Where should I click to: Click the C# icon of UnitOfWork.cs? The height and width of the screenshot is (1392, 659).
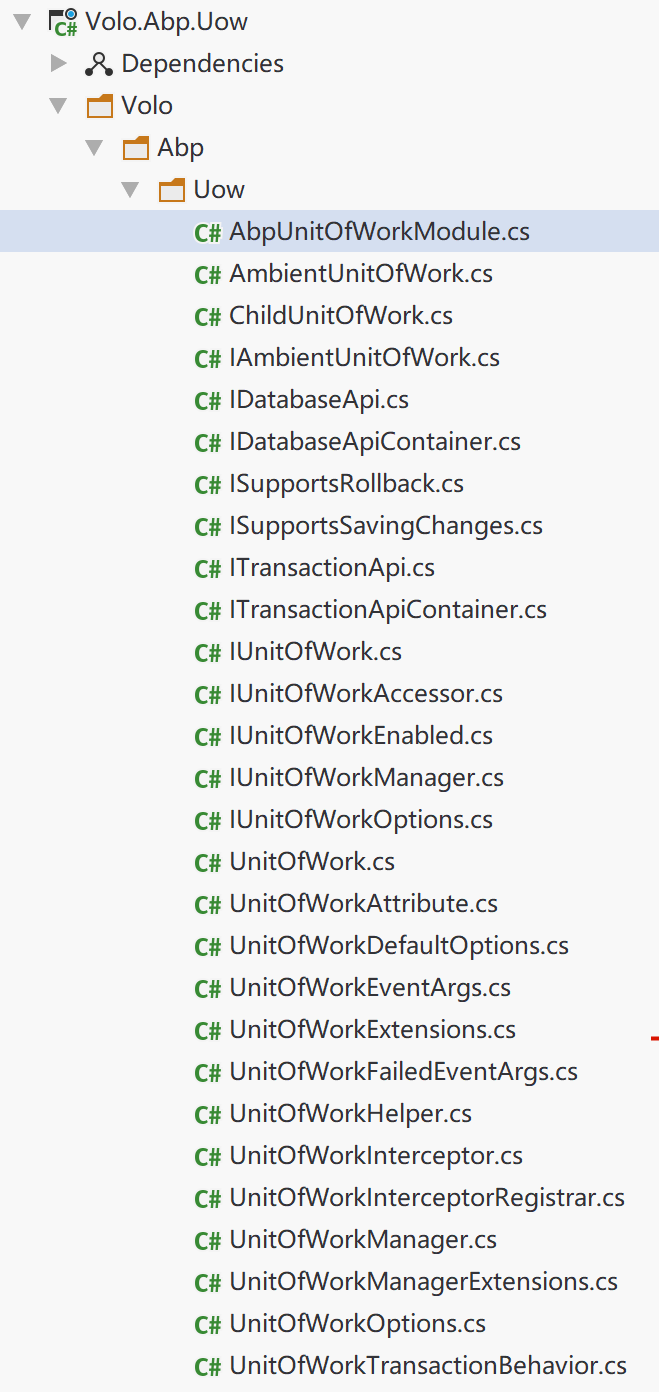[x=208, y=863]
